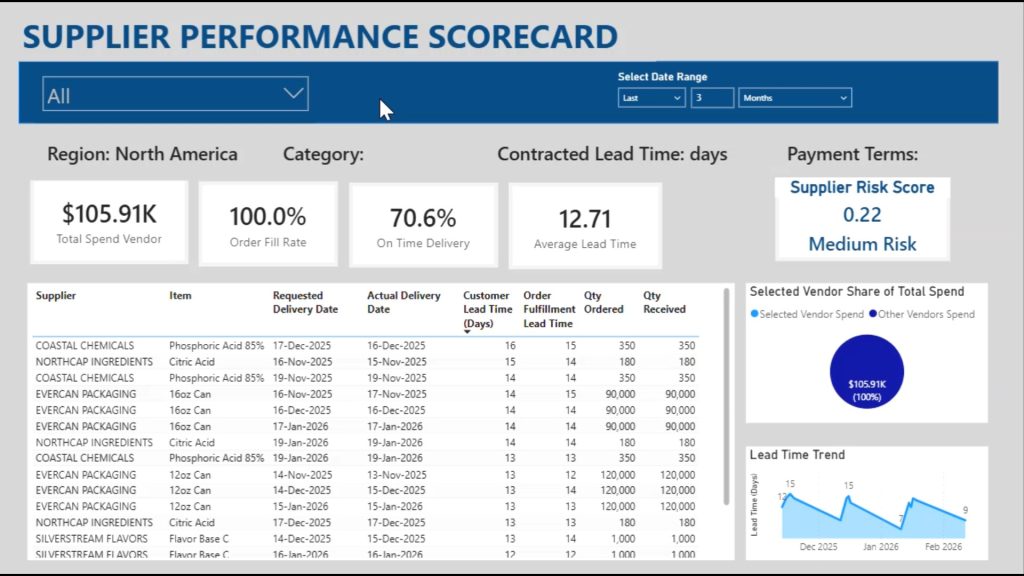Select the $105.91K Total Spend Vendor card
This screenshot has width=1024, height=576.
(109, 223)
